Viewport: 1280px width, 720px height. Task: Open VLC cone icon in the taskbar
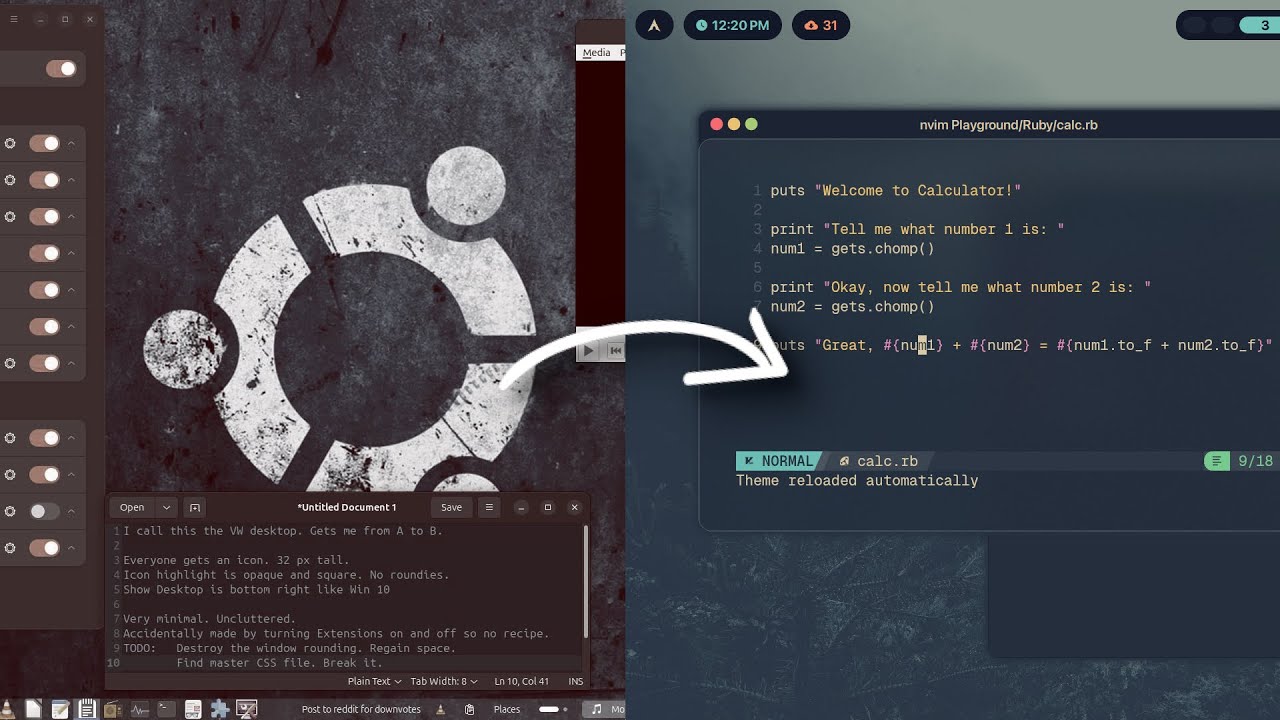6,709
